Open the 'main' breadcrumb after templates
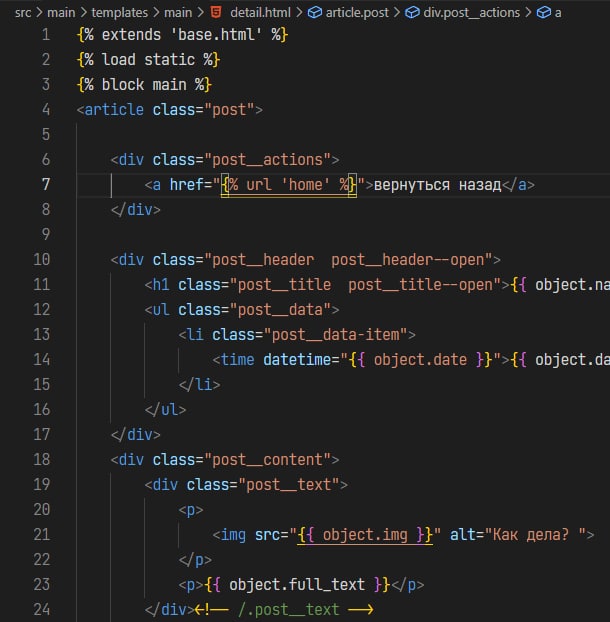 [x=178, y=13]
